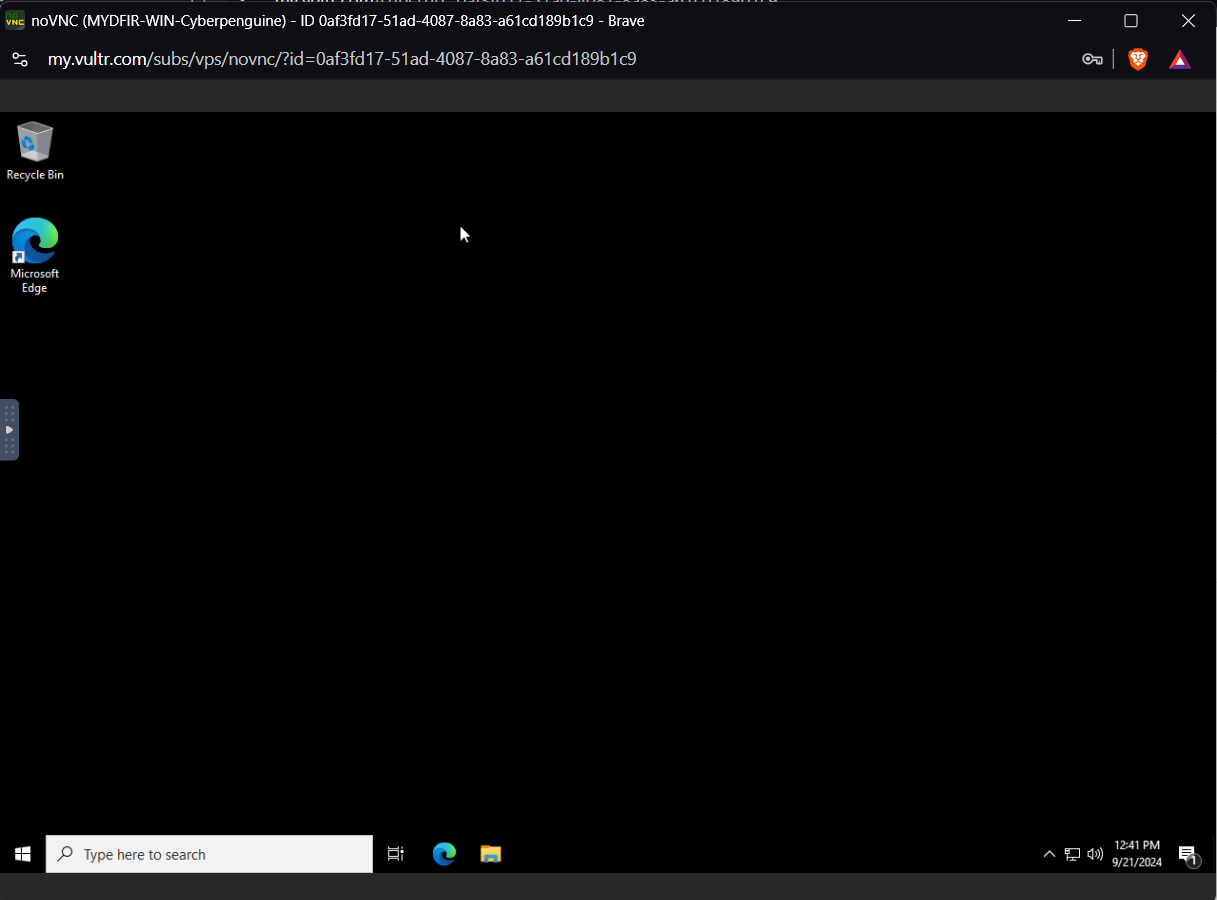Open the volume speaker tray icon

click(1095, 854)
